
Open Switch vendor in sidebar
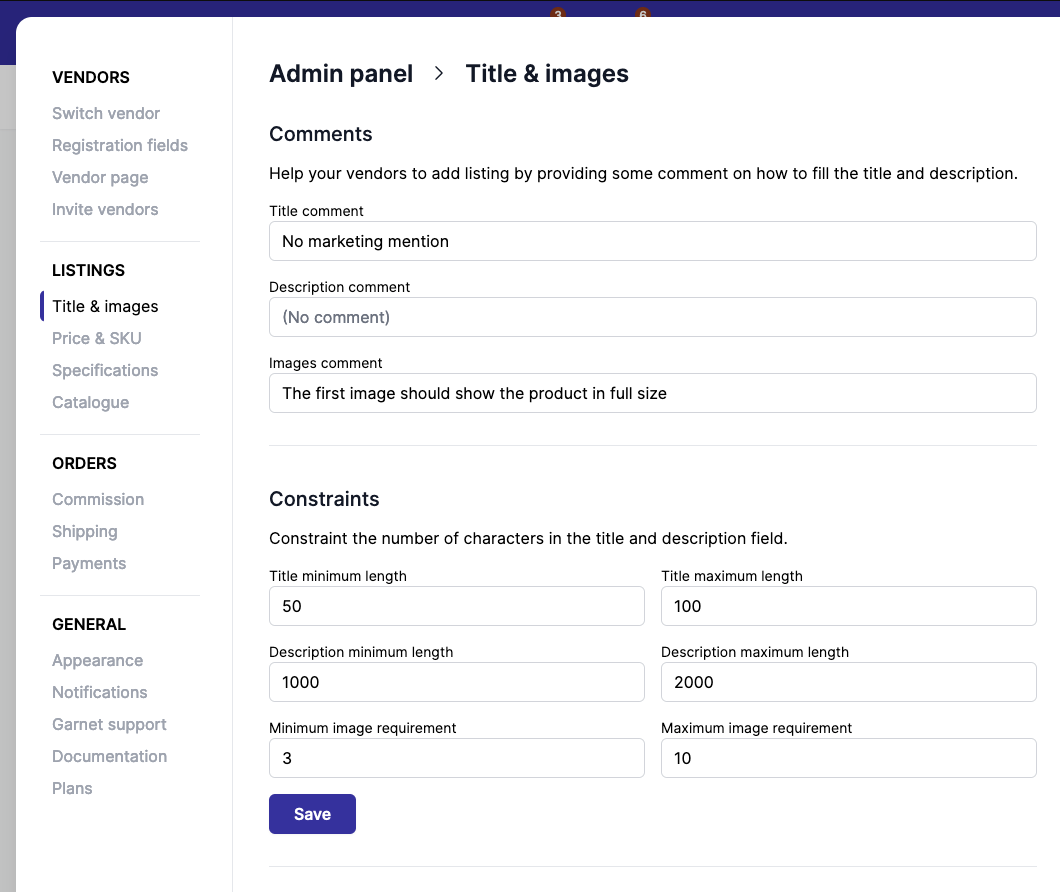point(106,113)
